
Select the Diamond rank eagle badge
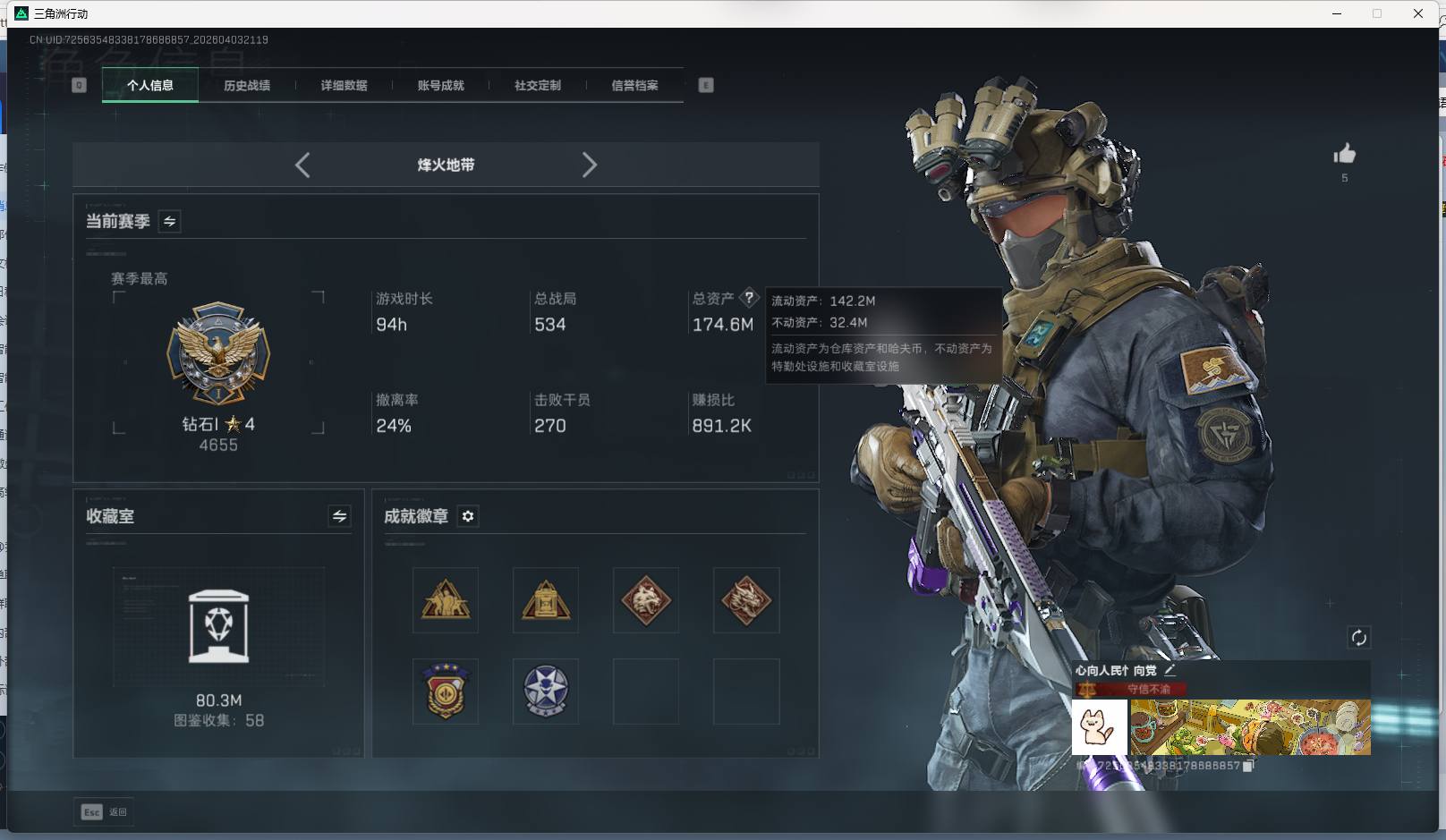point(218,353)
